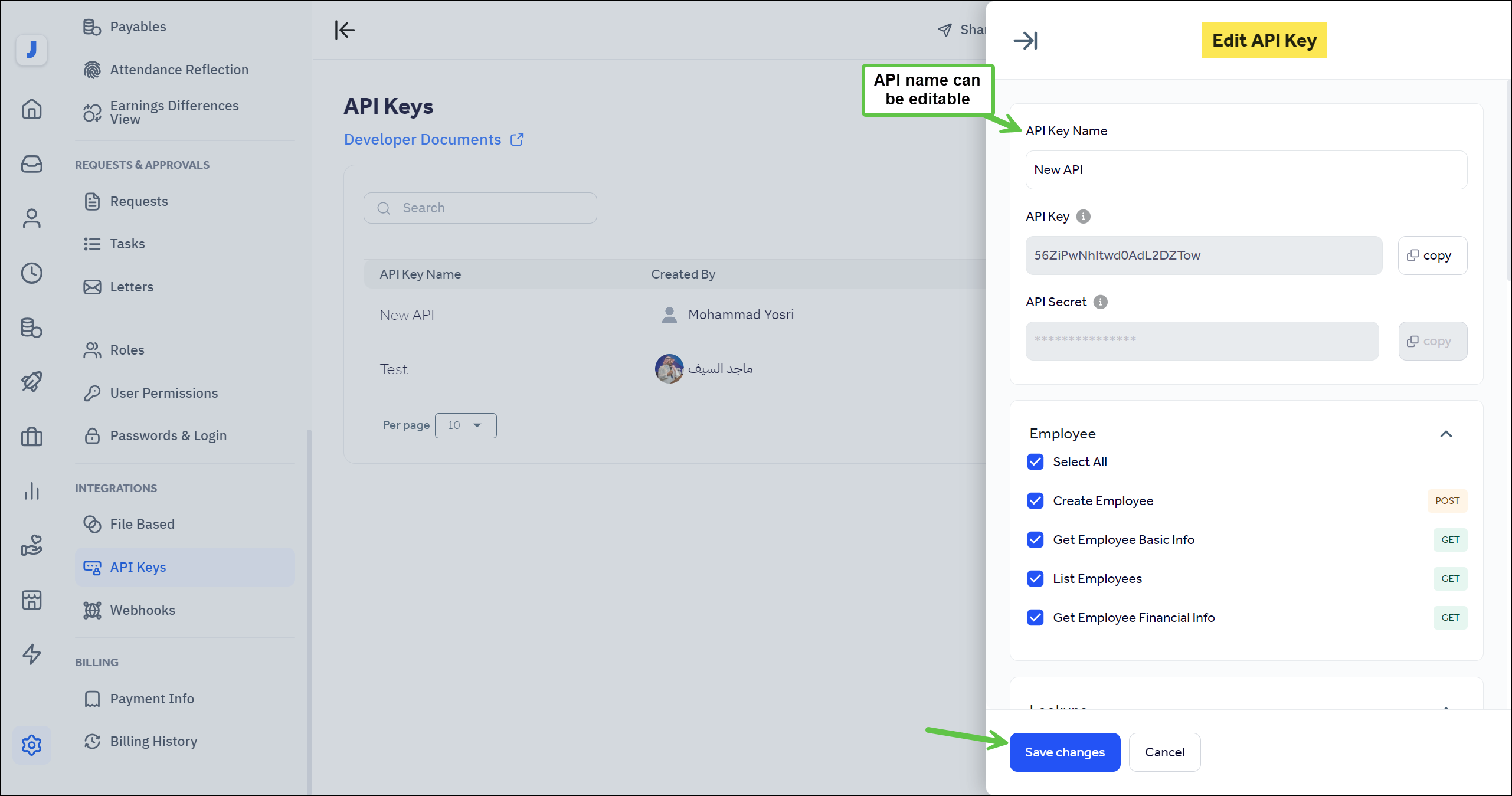Disable the Create Employee permission checkbox
The height and width of the screenshot is (796, 1512).
[1035, 501]
